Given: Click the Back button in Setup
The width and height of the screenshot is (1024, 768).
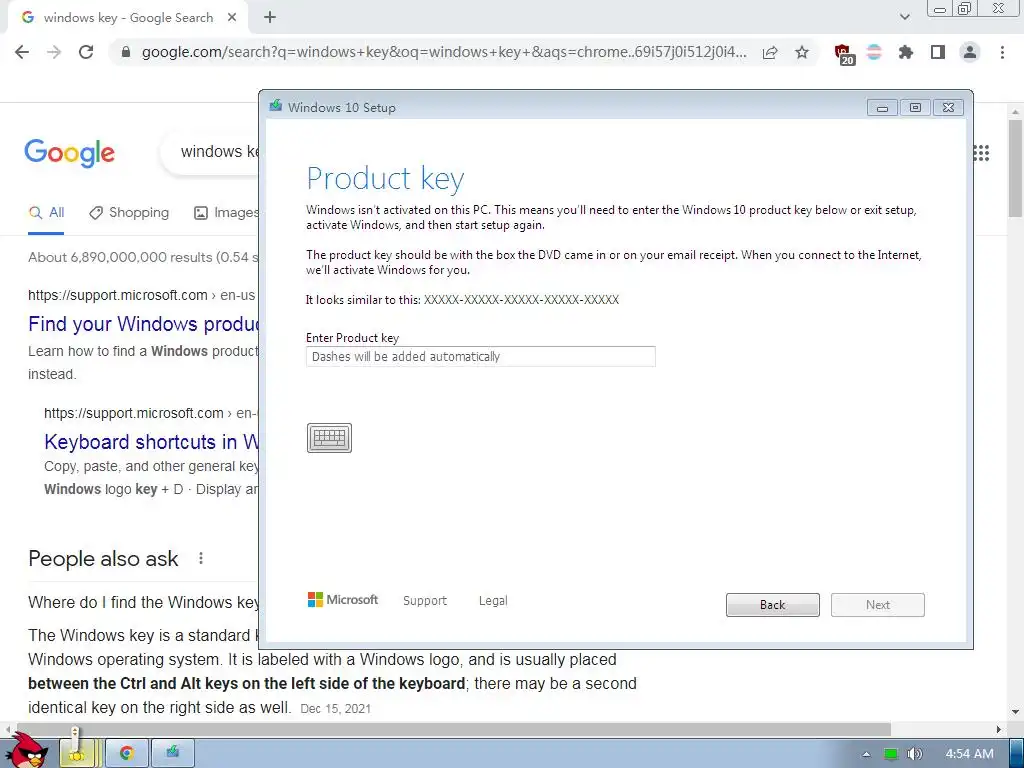Looking at the screenshot, I should pyautogui.click(x=773, y=605).
